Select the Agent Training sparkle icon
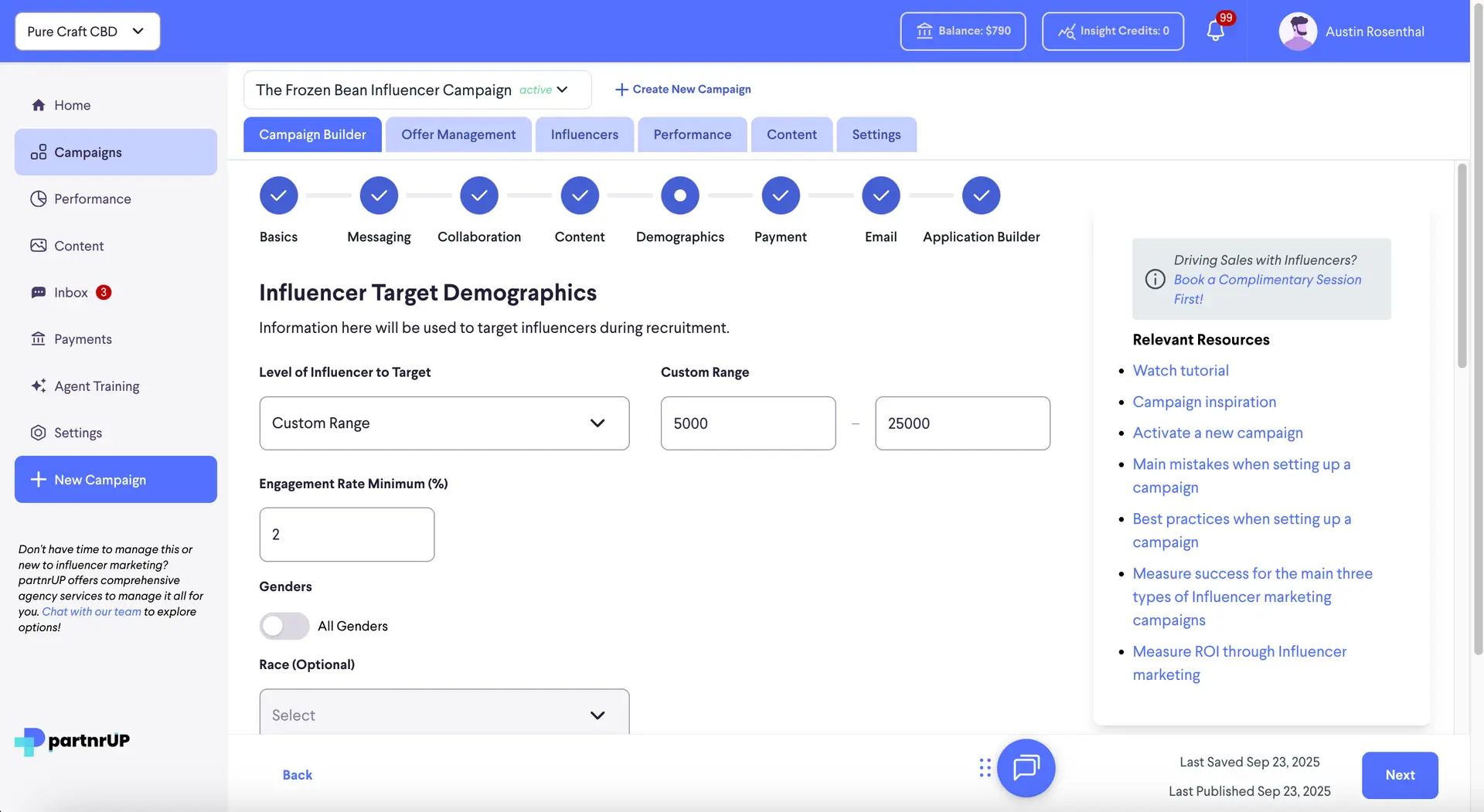This screenshot has height=812, width=1484. [x=39, y=386]
